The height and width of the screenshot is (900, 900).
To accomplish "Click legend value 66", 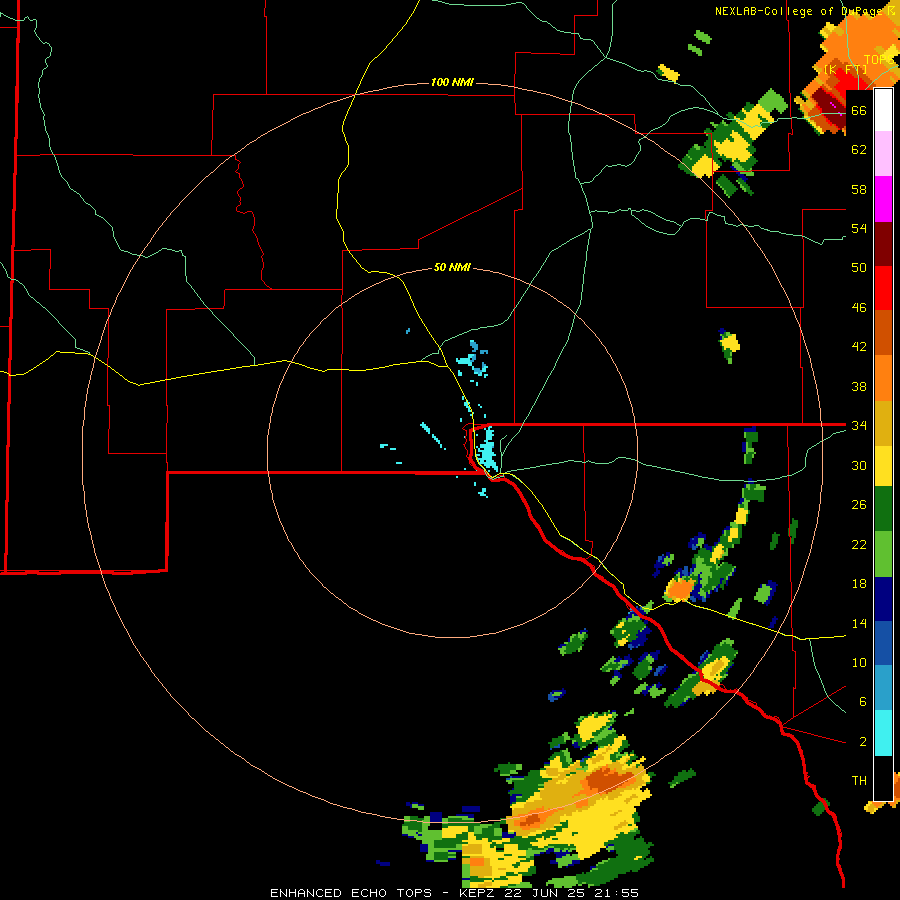I will point(859,110).
